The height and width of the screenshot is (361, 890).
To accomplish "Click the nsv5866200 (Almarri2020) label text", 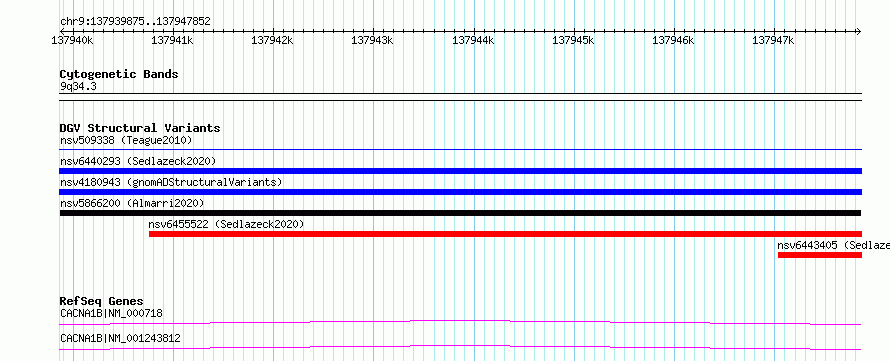I will point(132,203).
